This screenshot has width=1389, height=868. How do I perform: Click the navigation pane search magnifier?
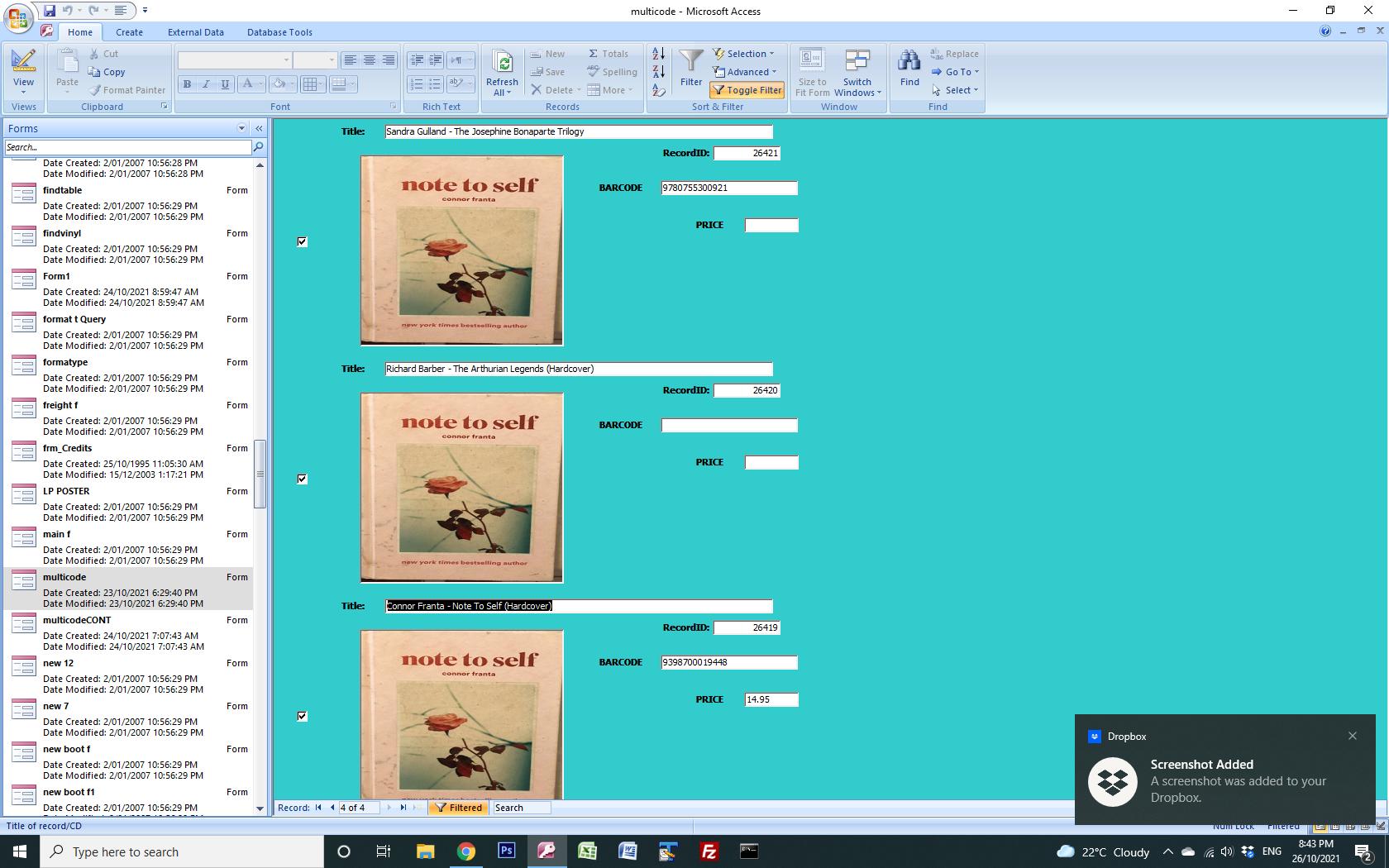tap(259, 147)
